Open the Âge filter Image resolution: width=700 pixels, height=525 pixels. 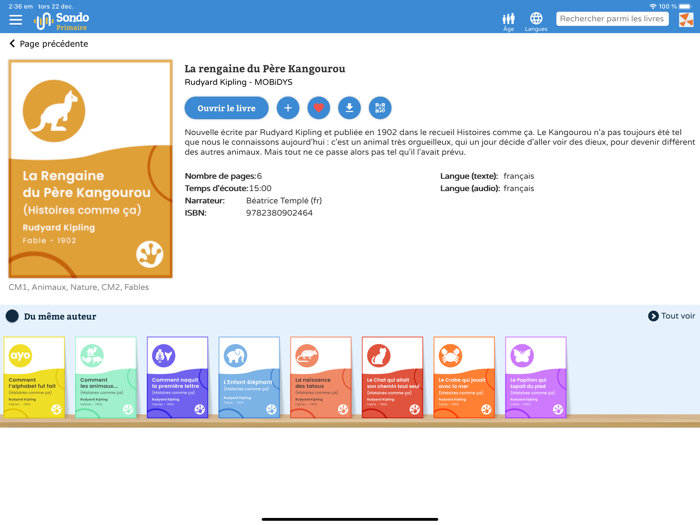[508, 21]
